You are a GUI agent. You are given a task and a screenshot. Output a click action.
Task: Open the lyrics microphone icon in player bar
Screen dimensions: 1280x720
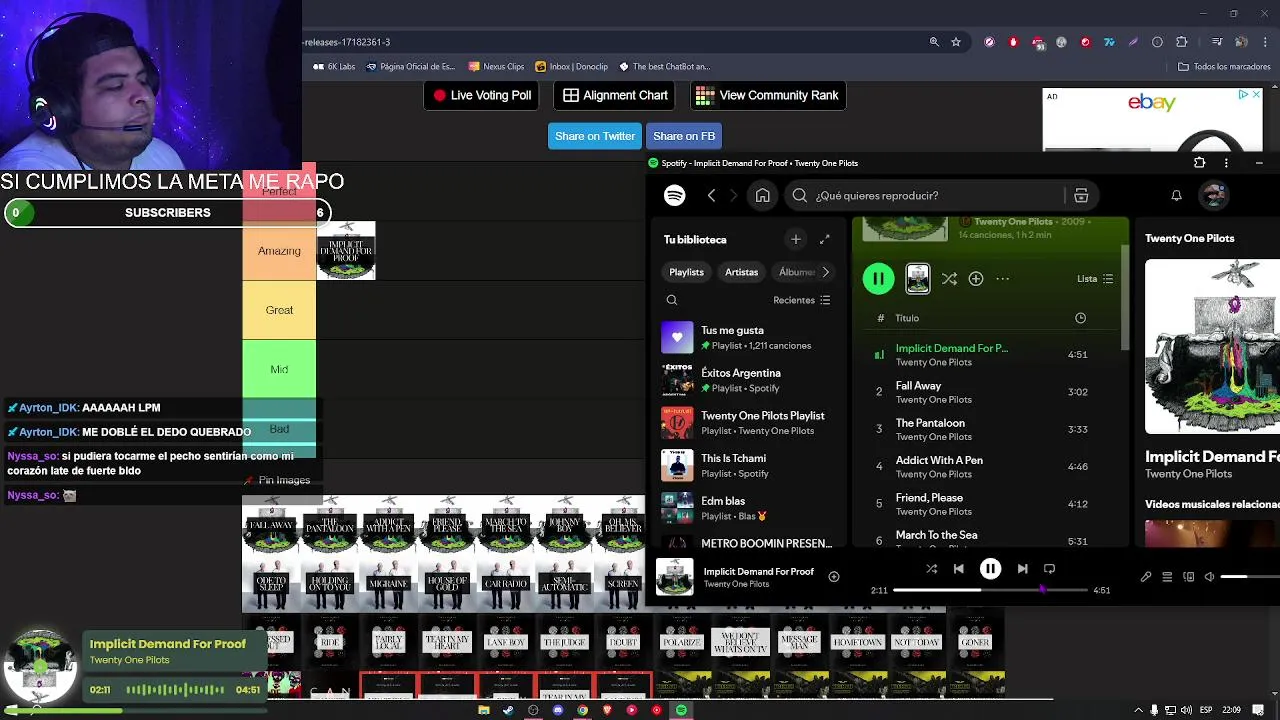(x=1146, y=577)
